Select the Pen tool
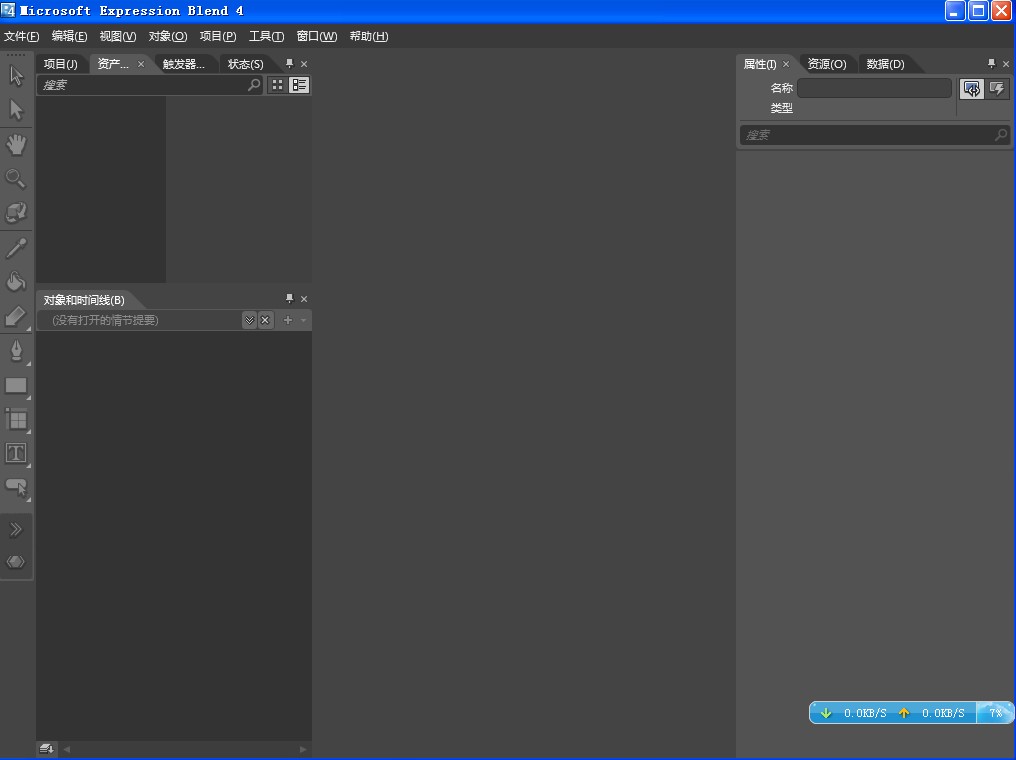The image size is (1016, 760). pos(16,351)
